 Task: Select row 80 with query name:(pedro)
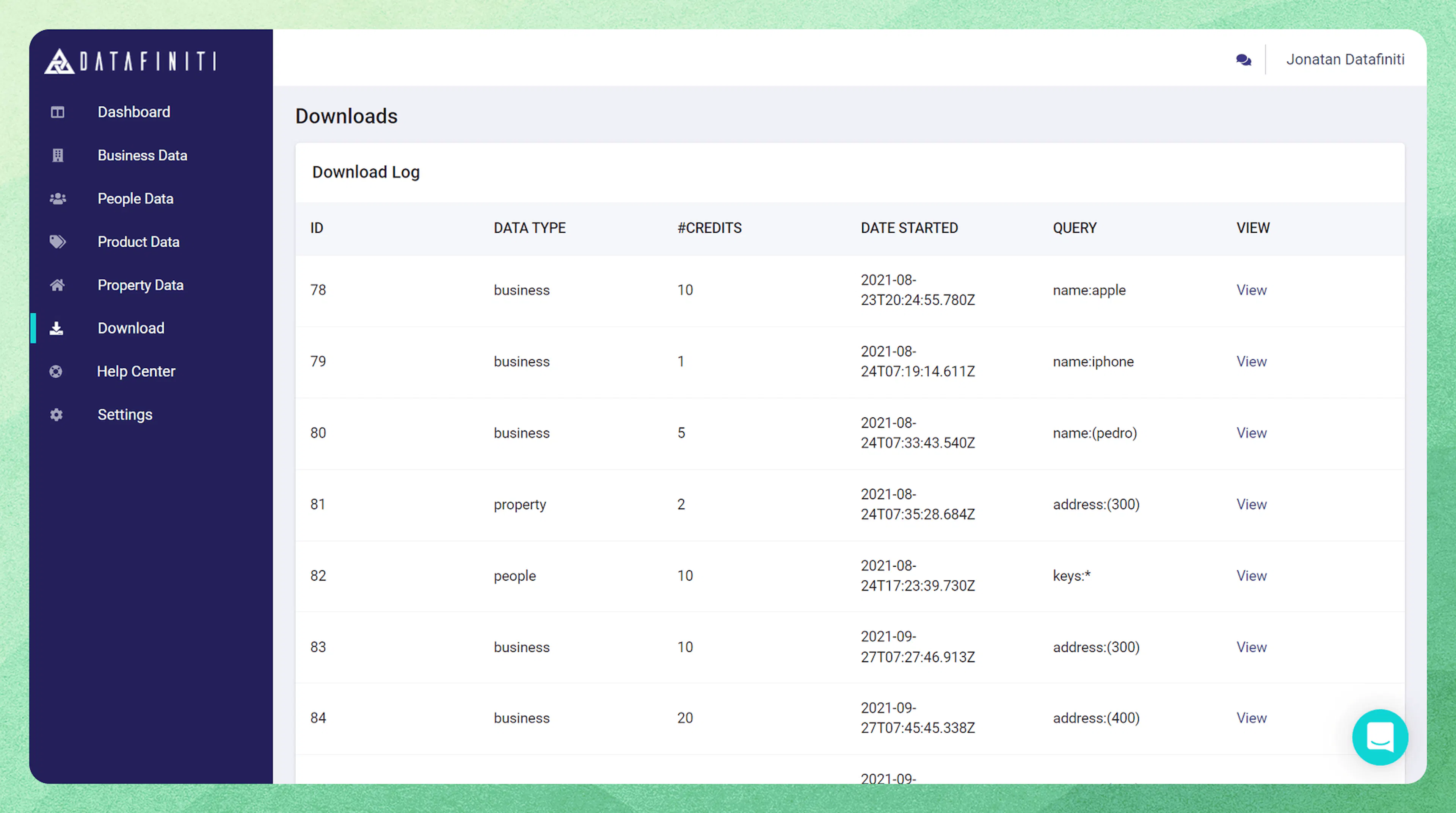(x=1251, y=433)
